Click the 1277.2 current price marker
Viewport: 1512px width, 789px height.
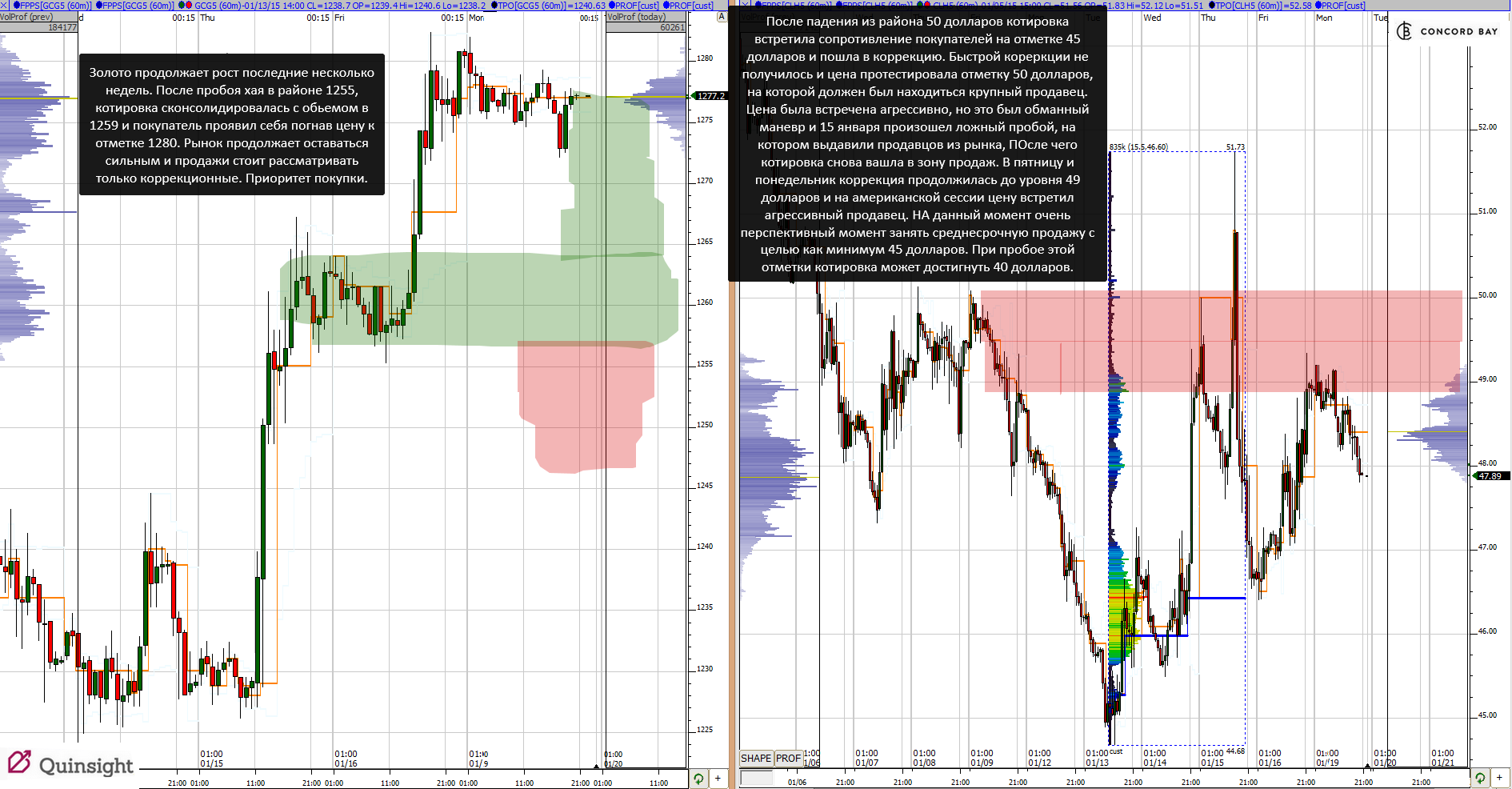point(710,96)
